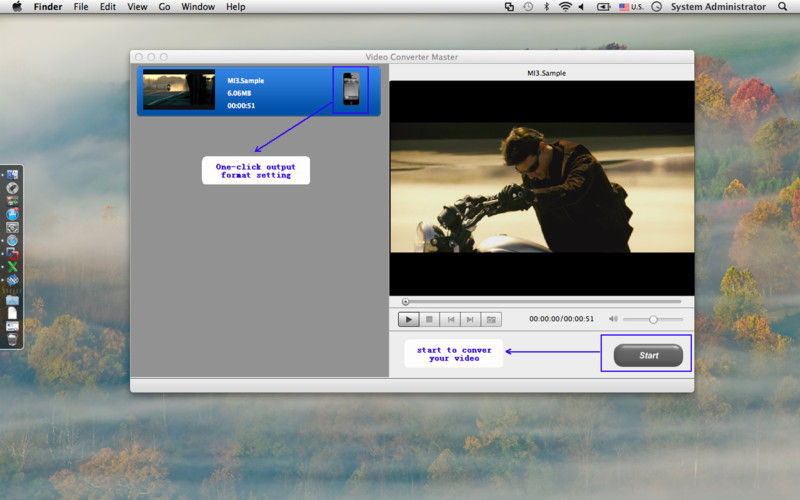Screen dimensions: 800x500
Task: Click System Administrator user menu
Action: tap(718, 7)
